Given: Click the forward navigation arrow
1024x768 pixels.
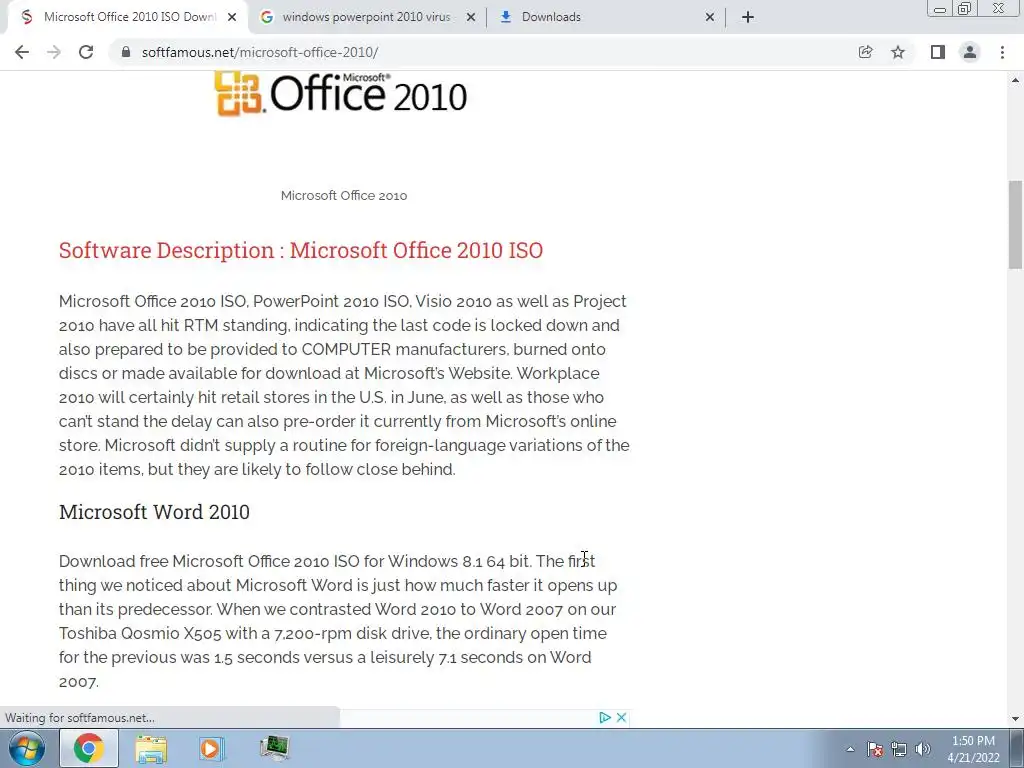Looking at the screenshot, I should 54,52.
